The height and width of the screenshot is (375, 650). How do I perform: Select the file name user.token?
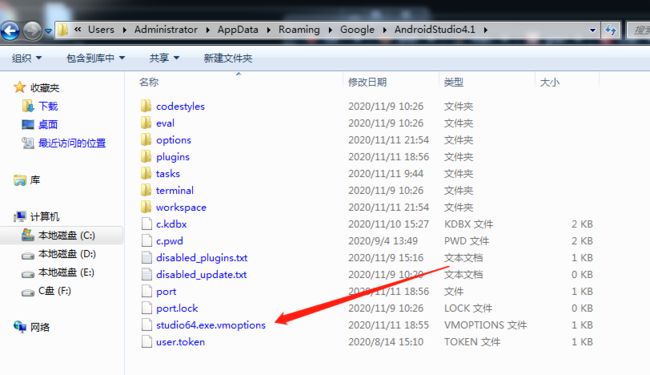(180, 342)
